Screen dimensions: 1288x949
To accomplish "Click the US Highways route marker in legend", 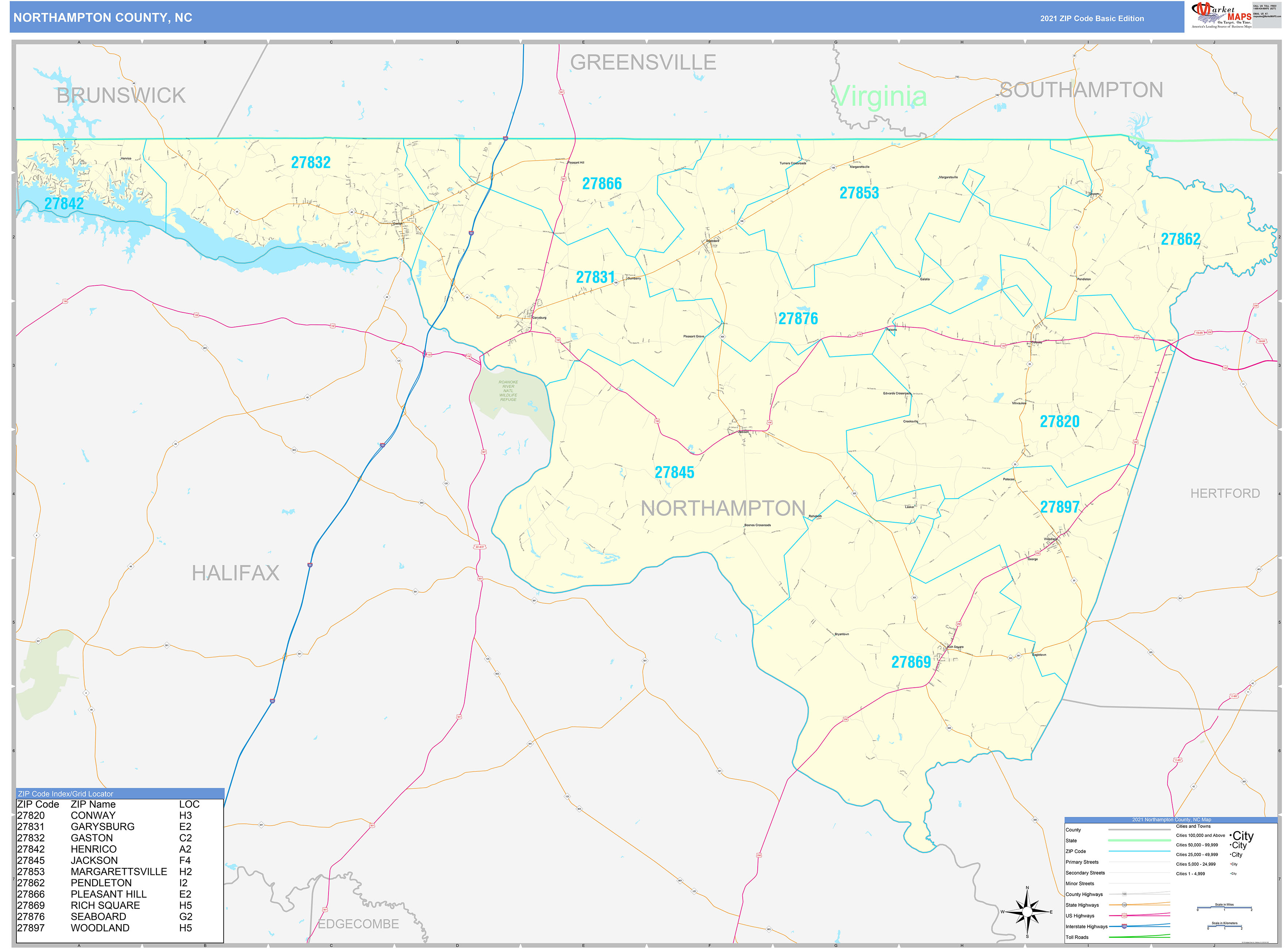I will point(1124,916).
